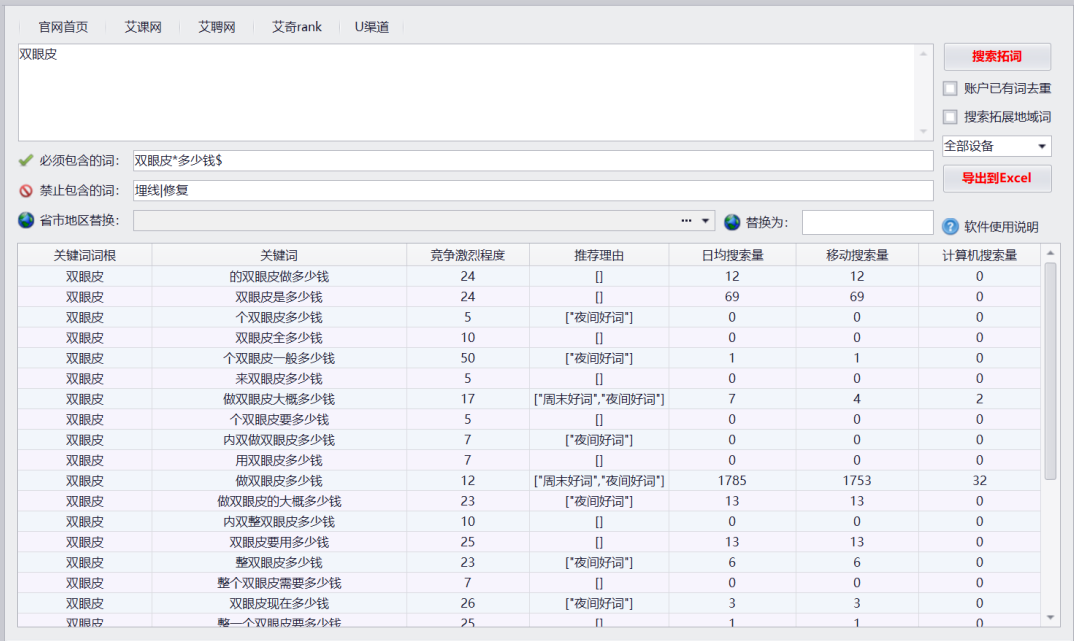Toggle 搜索拓展地域词 checkbox

click(950, 117)
